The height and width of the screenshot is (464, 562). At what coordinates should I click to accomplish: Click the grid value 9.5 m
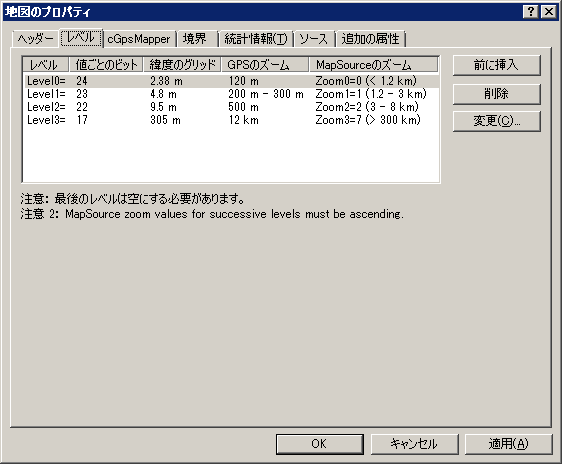pos(163,107)
